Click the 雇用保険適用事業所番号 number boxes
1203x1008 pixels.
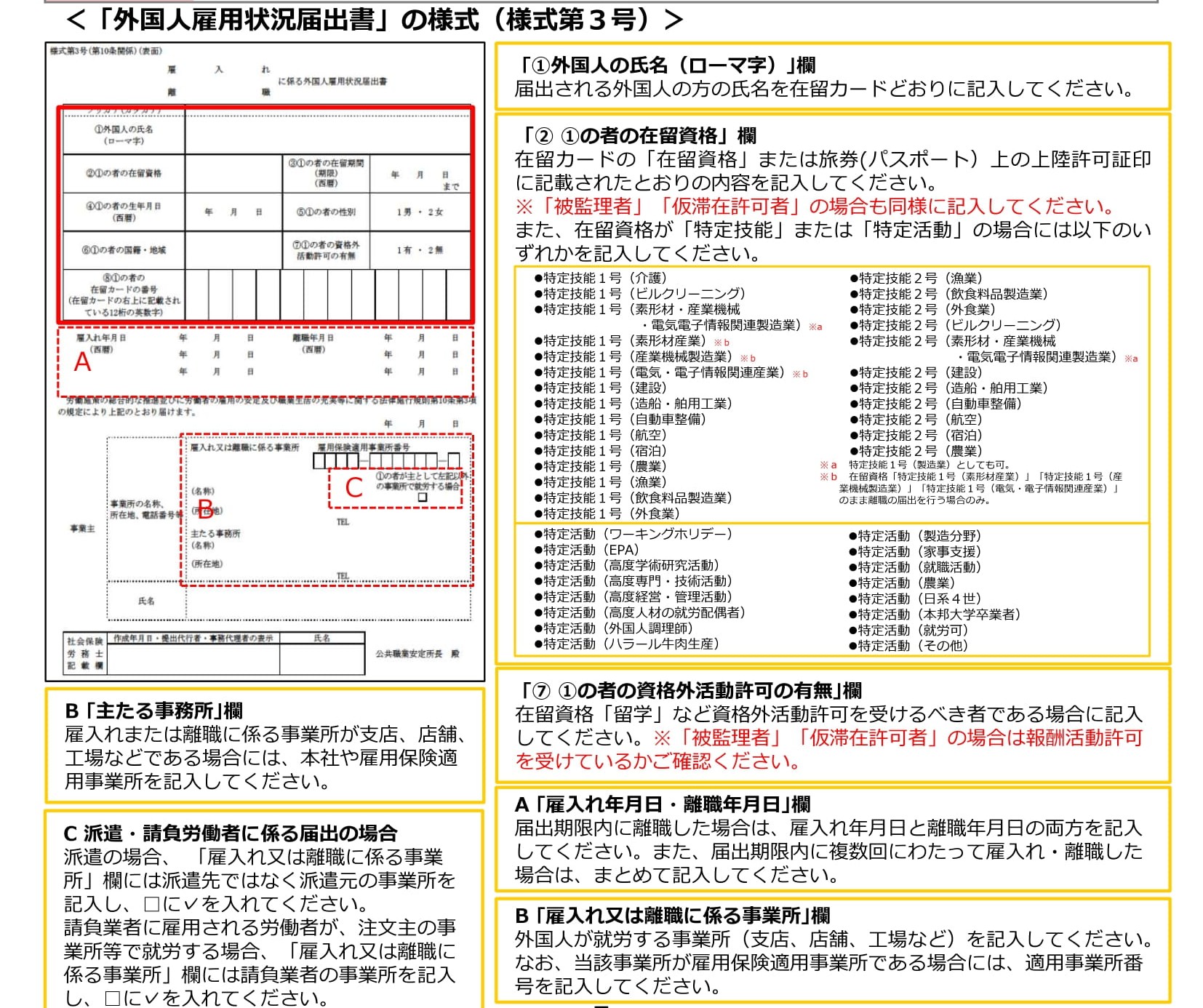(385, 460)
